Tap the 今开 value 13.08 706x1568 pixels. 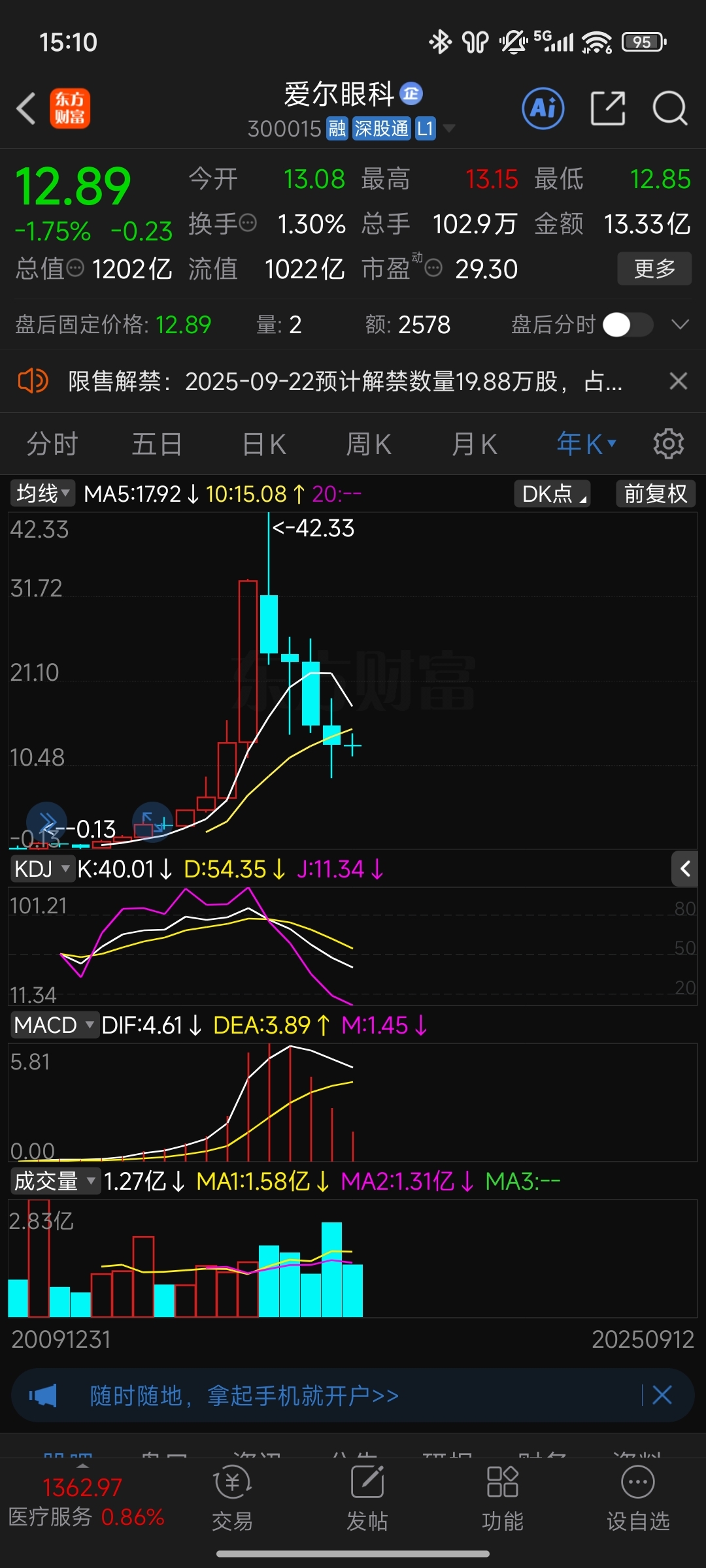314,179
